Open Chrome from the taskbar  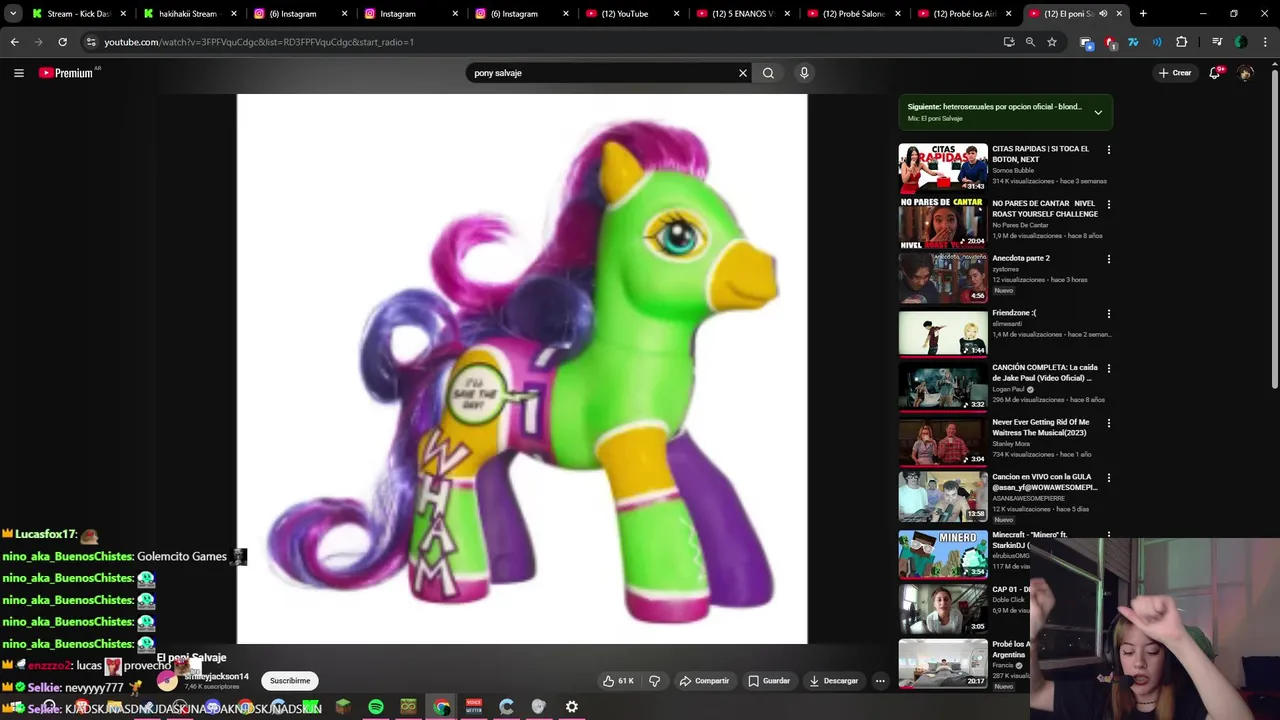(441, 707)
